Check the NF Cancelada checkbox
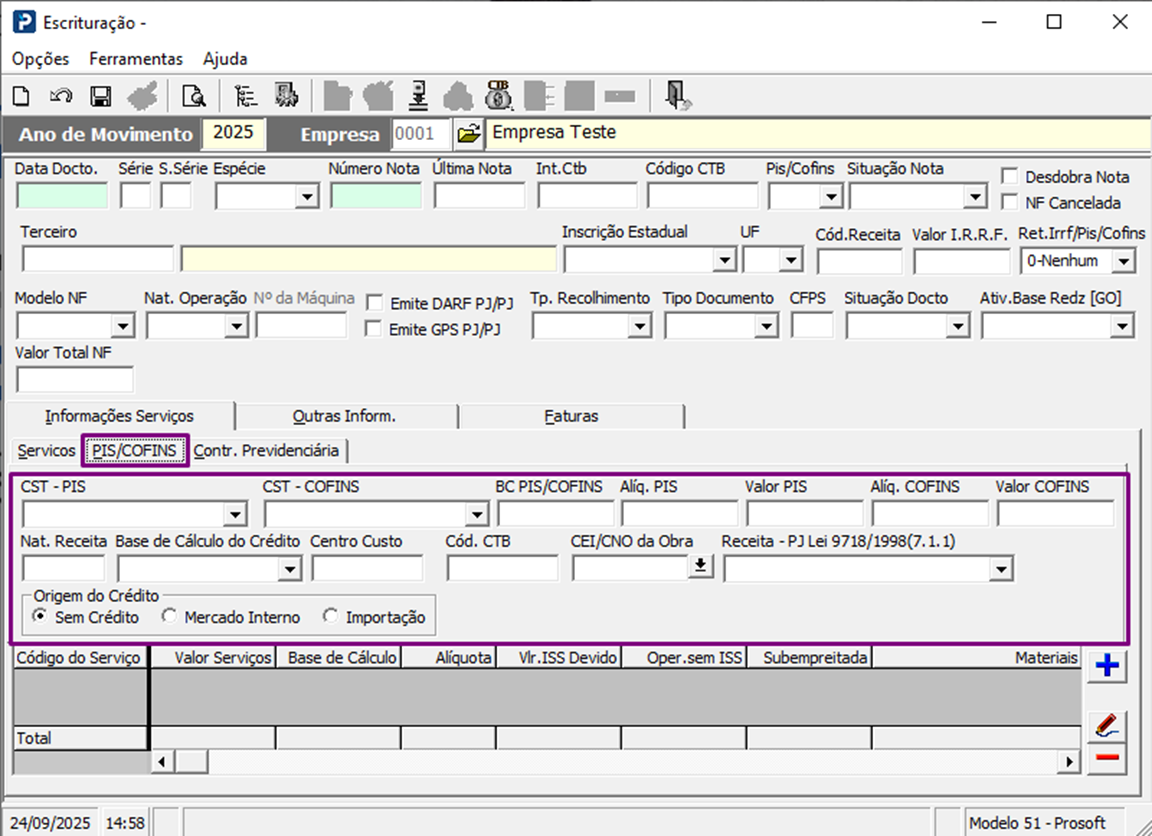This screenshot has width=1152, height=836. pyautogui.click(x=1009, y=203)
